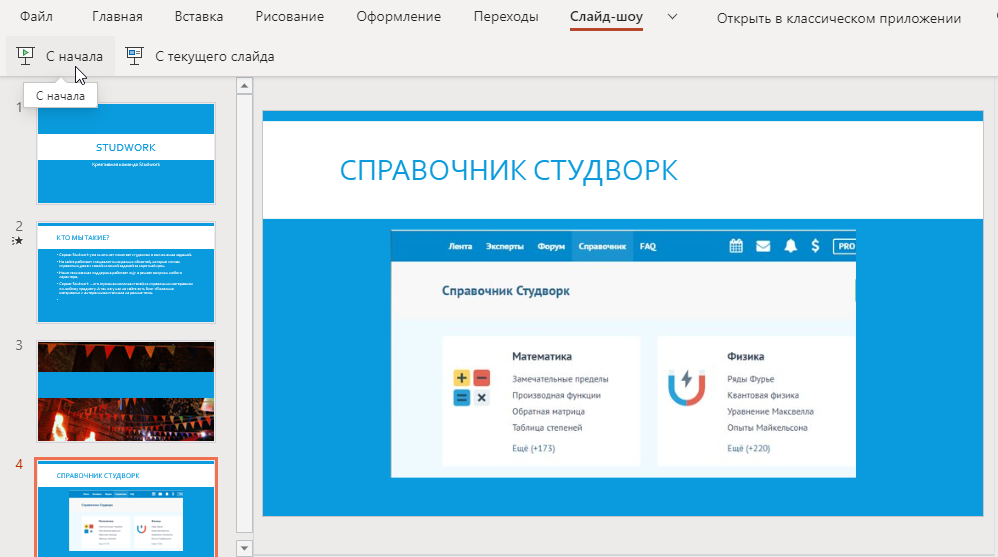Click the calendar icon in the slide image

tap(736, 246)
